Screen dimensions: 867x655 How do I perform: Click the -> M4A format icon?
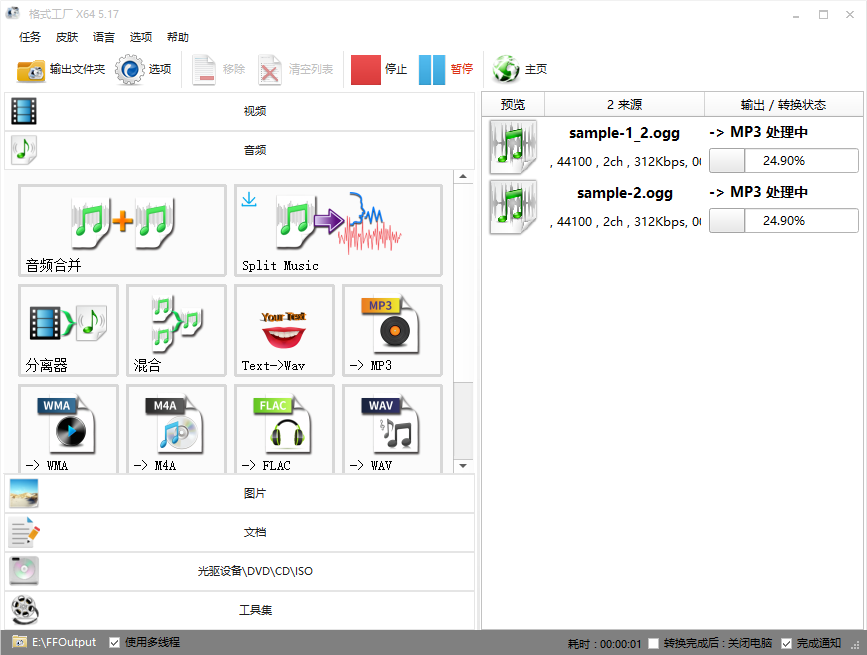coord(176,428)
